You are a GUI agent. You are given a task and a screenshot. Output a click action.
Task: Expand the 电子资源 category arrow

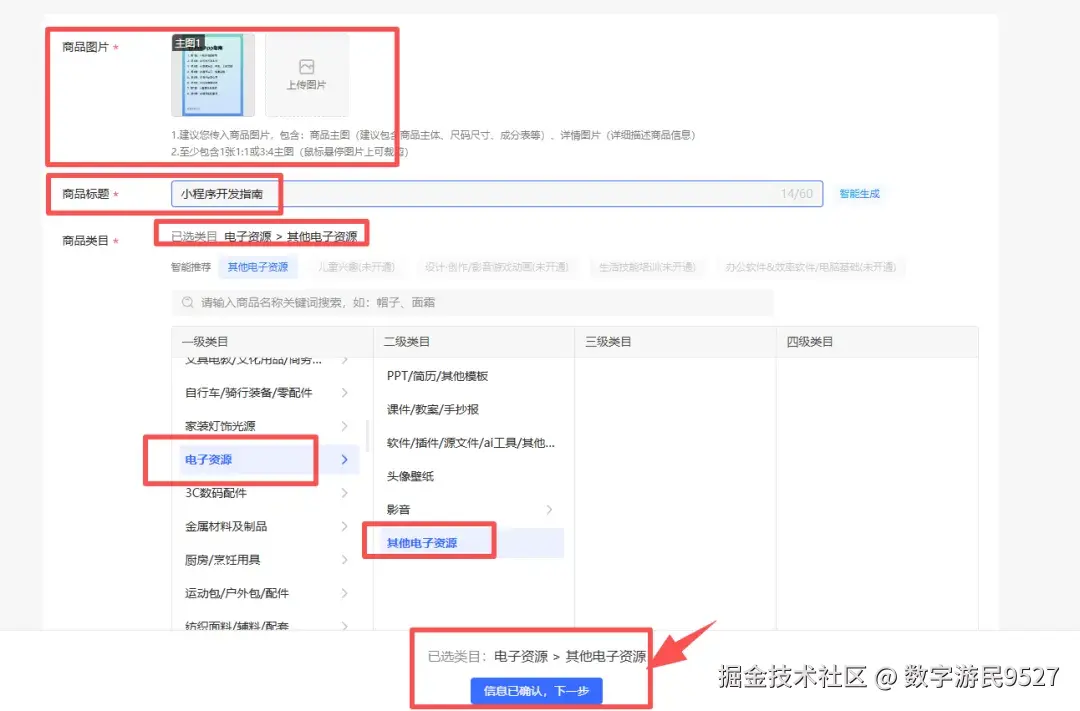(x=344, y=460)
